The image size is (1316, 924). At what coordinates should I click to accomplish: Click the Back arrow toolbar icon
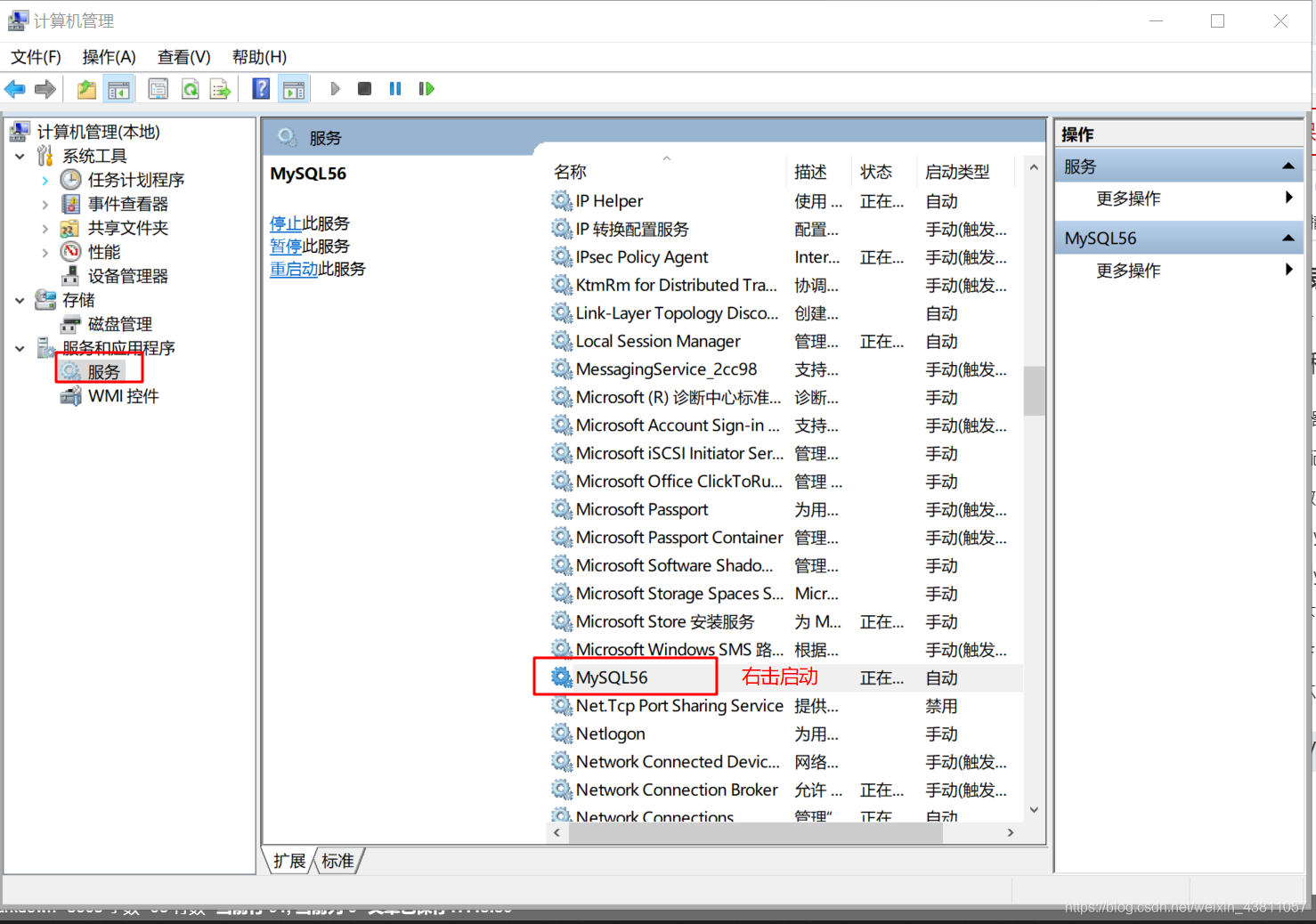[x=15, y=89]
